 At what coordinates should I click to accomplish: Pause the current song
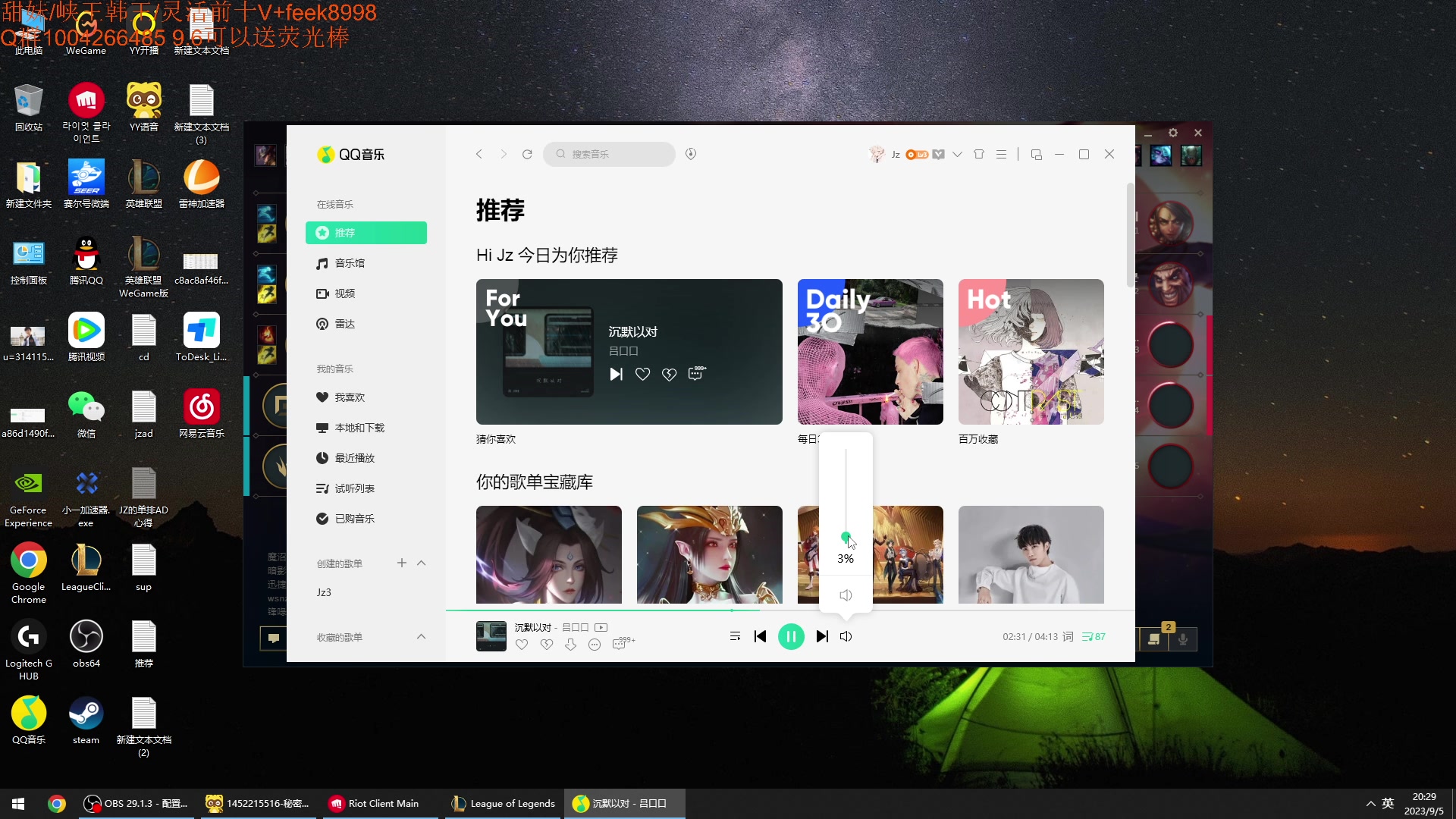(x=791, y=636)
